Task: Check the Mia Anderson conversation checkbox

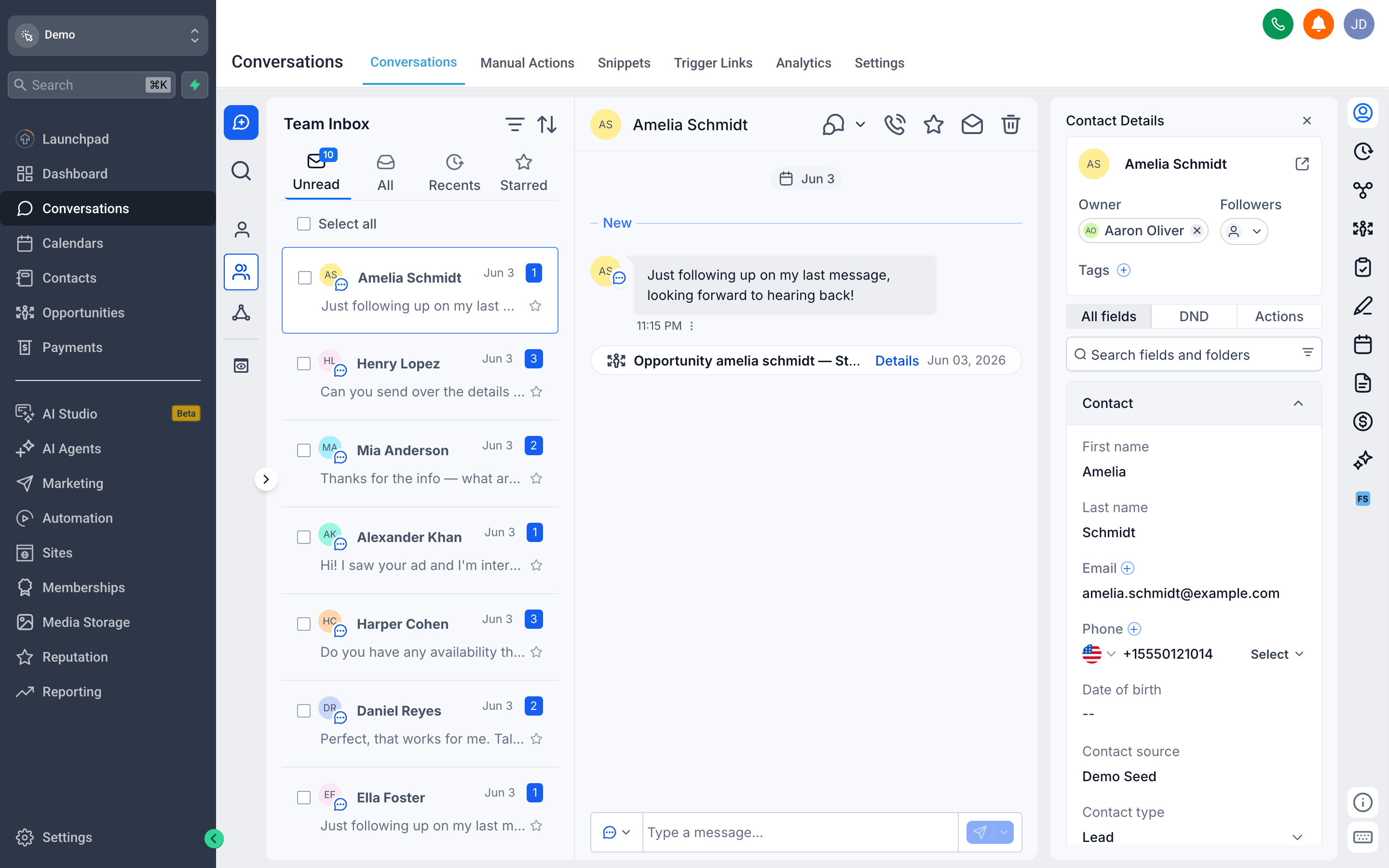Action: tap(304, 450)
